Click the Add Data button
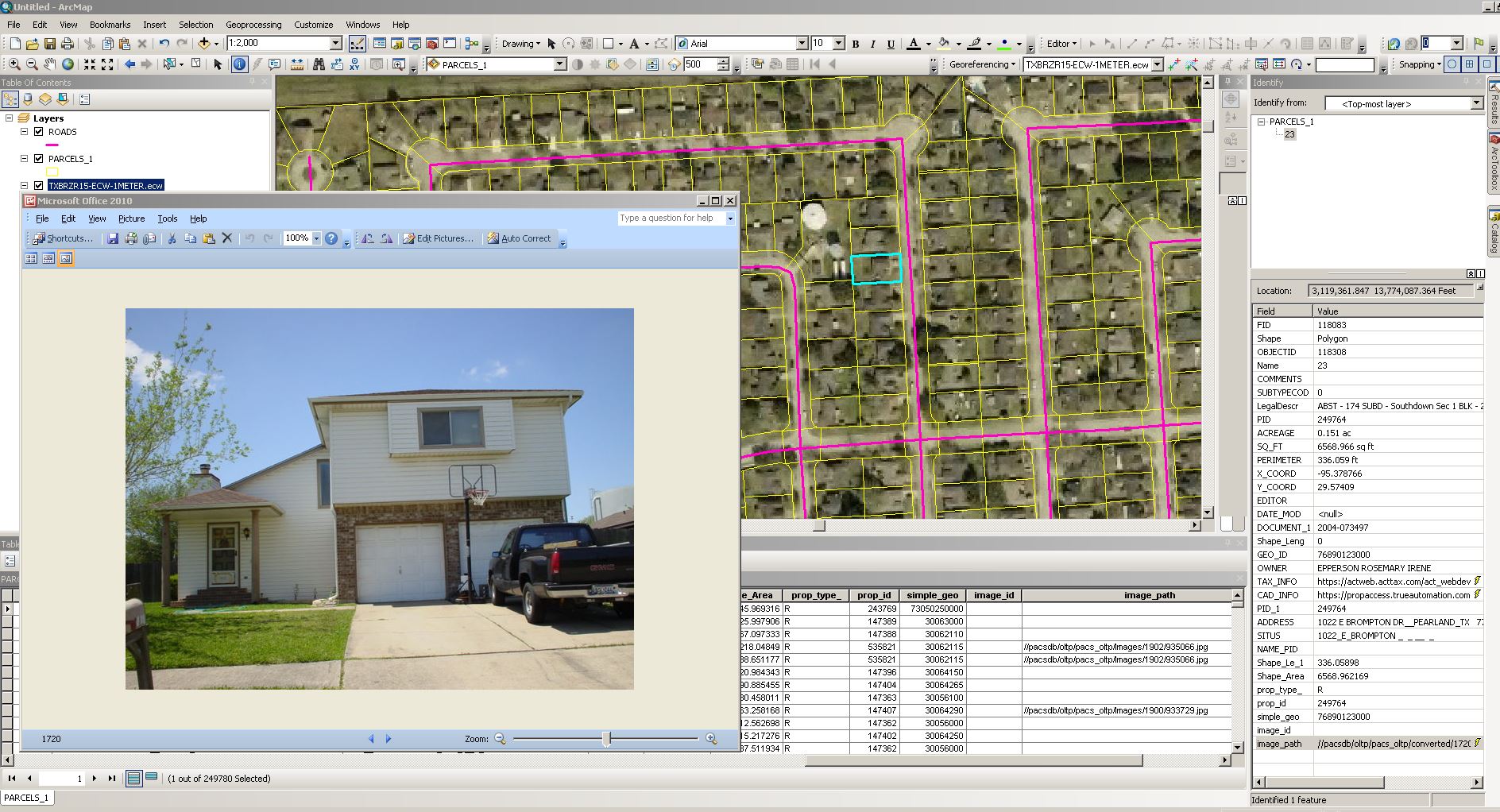The image size is (1500, 812). click(x=204, y=43)
